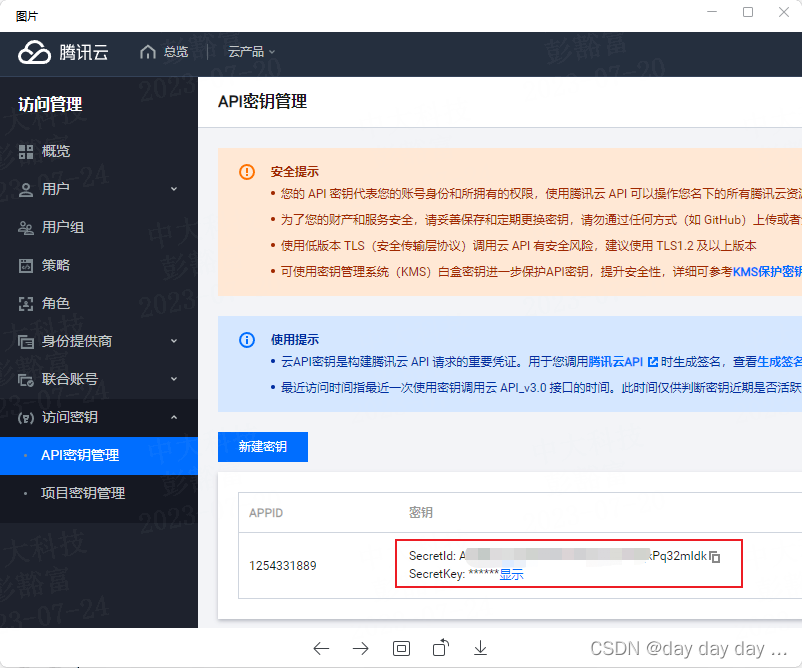Click the 策略 policy icon

(26, 265)
